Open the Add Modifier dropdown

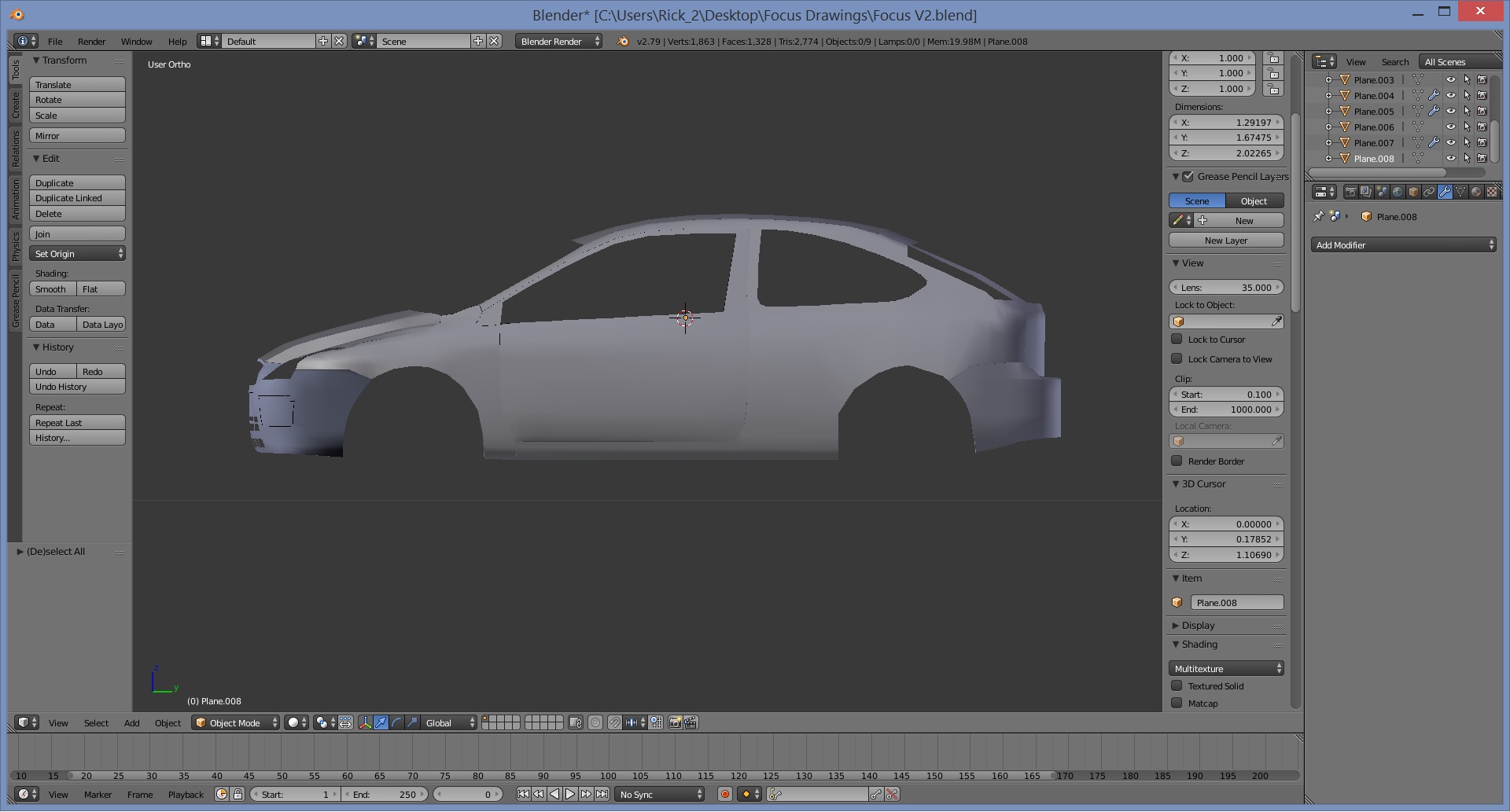point(1403,245)
